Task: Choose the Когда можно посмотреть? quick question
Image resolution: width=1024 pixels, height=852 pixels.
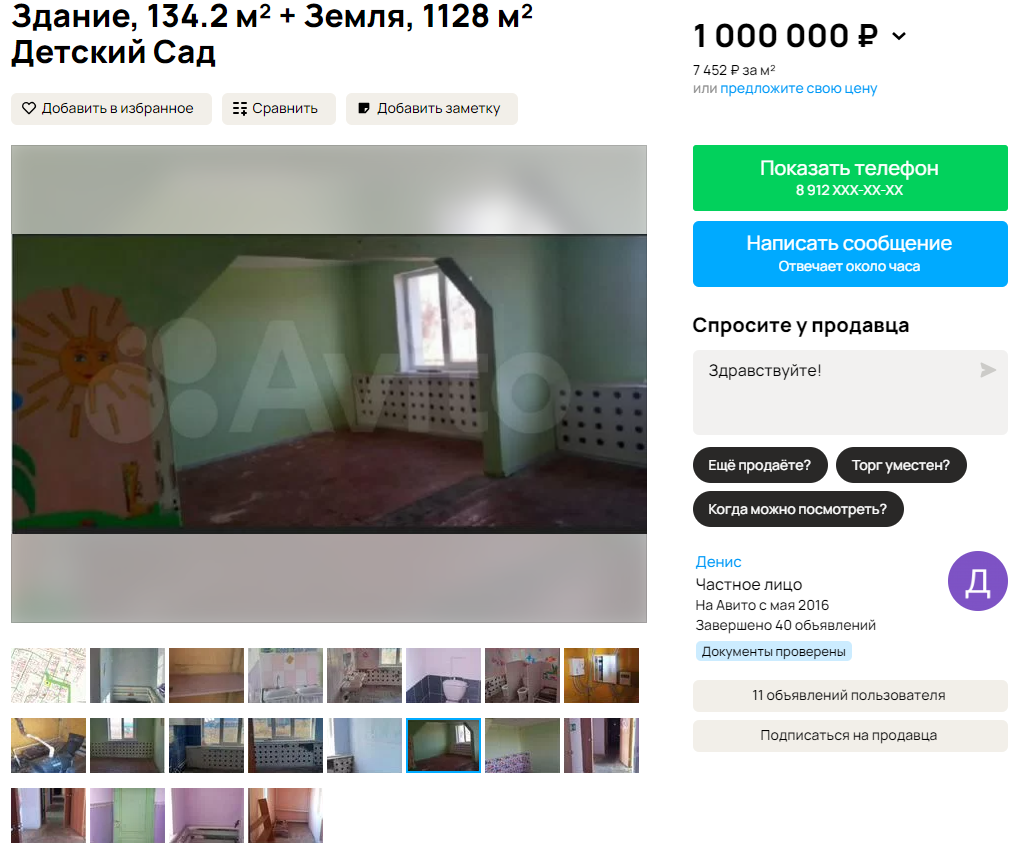Action: 797,509
